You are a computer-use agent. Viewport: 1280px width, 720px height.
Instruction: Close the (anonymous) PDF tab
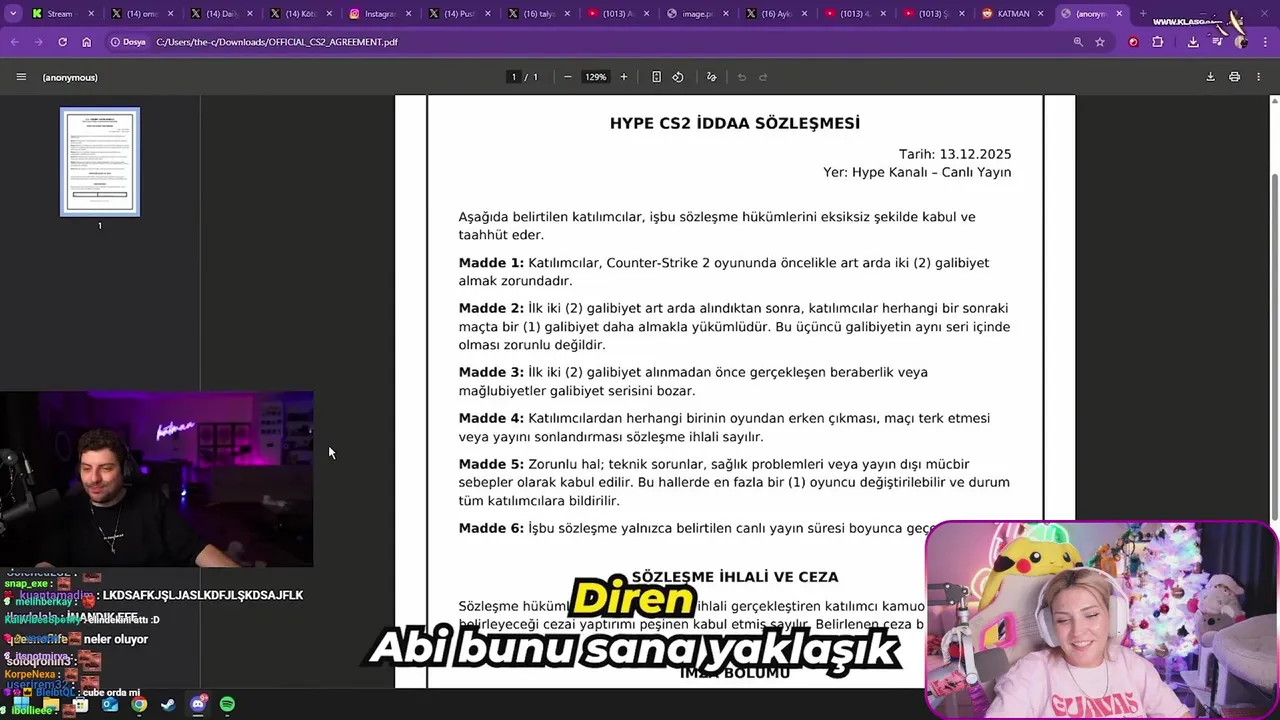(x=1119, y=14)
